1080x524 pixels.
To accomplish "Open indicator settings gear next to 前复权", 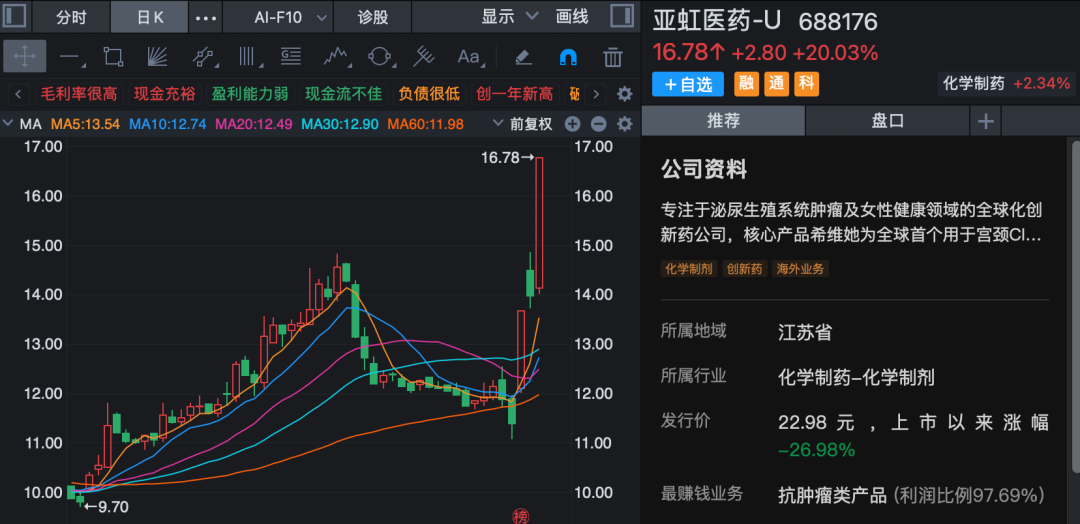I will (x=625, y=124).
